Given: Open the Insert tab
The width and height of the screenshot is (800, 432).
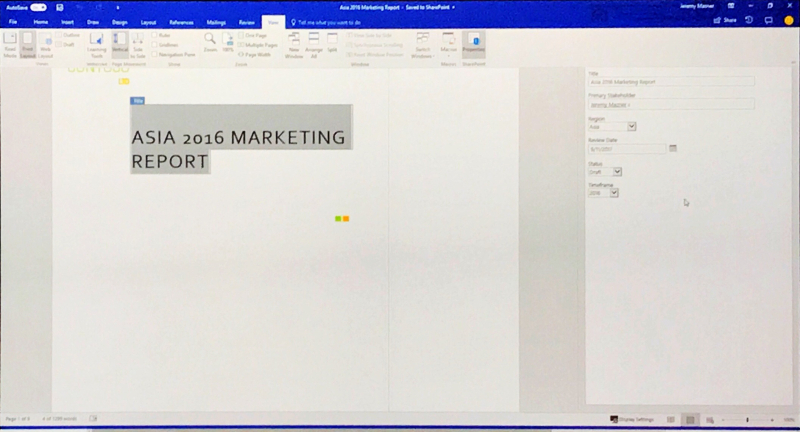Looking at the screenshot, I should click(67, 22).
